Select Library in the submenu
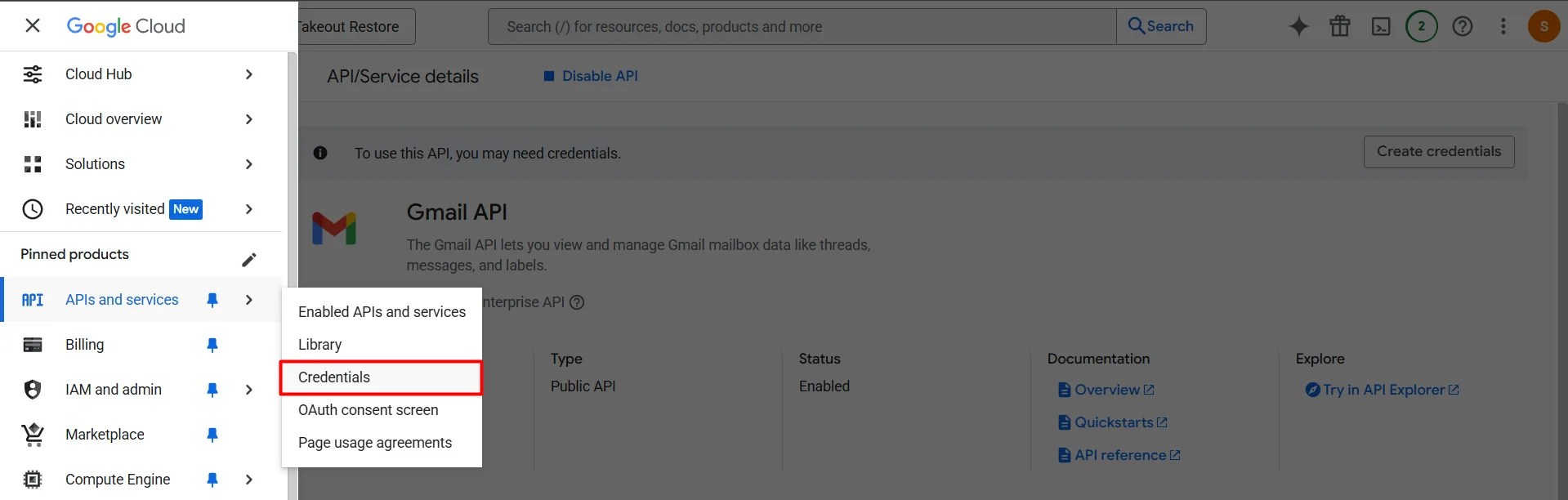Image resolution: width=1568 pixels, height=500 pixels. (x=382, y=345)
